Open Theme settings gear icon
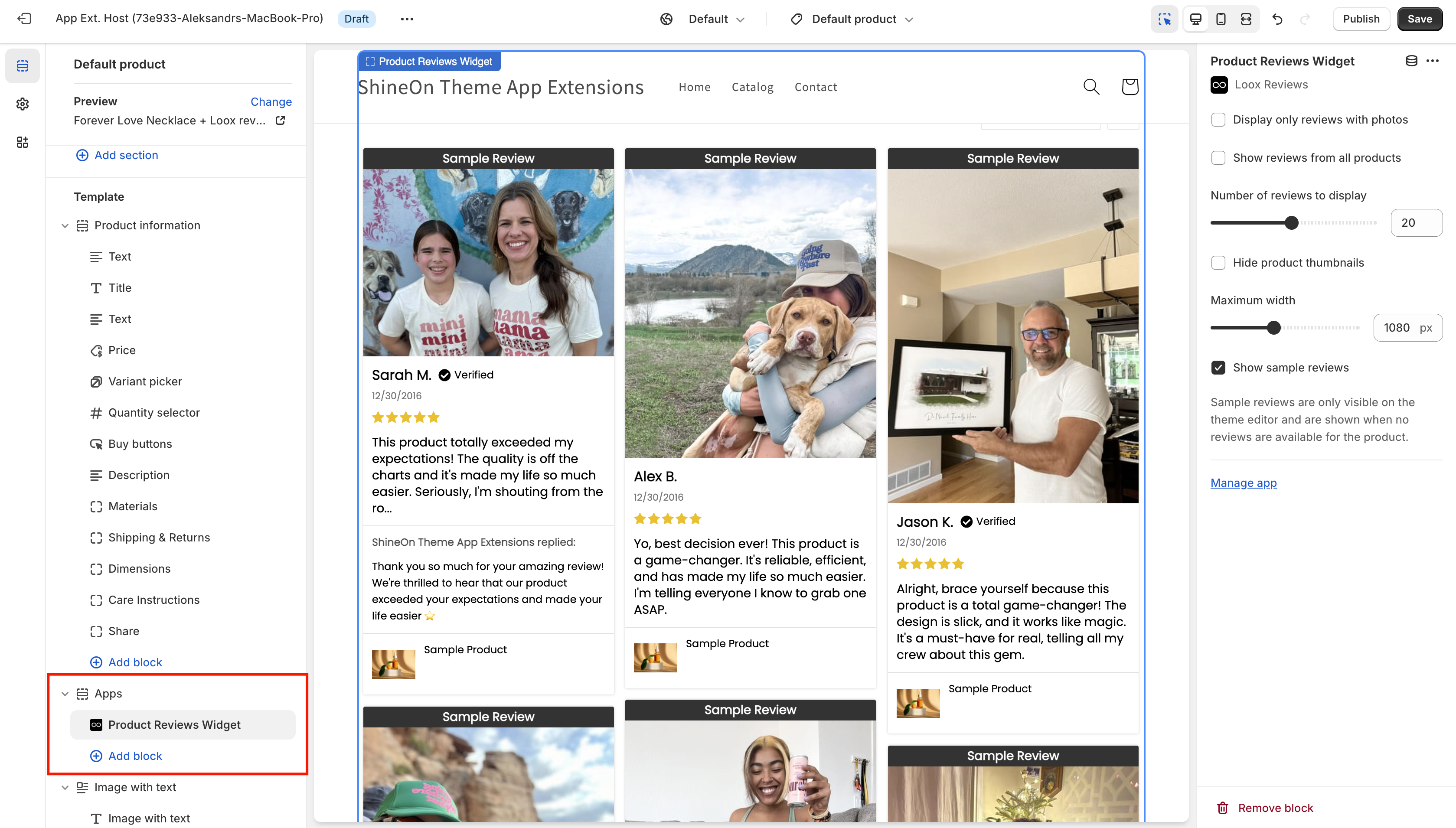Viewport: 1456px width, 828px height. click(23, 104)
